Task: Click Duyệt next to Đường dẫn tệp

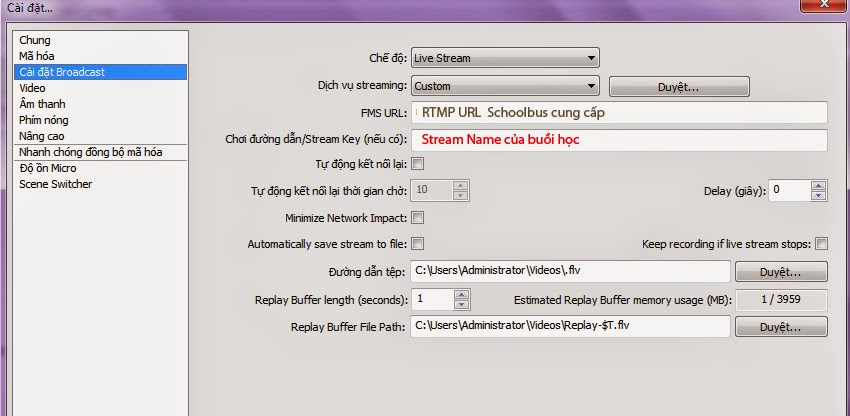Action: coord(781,272)
